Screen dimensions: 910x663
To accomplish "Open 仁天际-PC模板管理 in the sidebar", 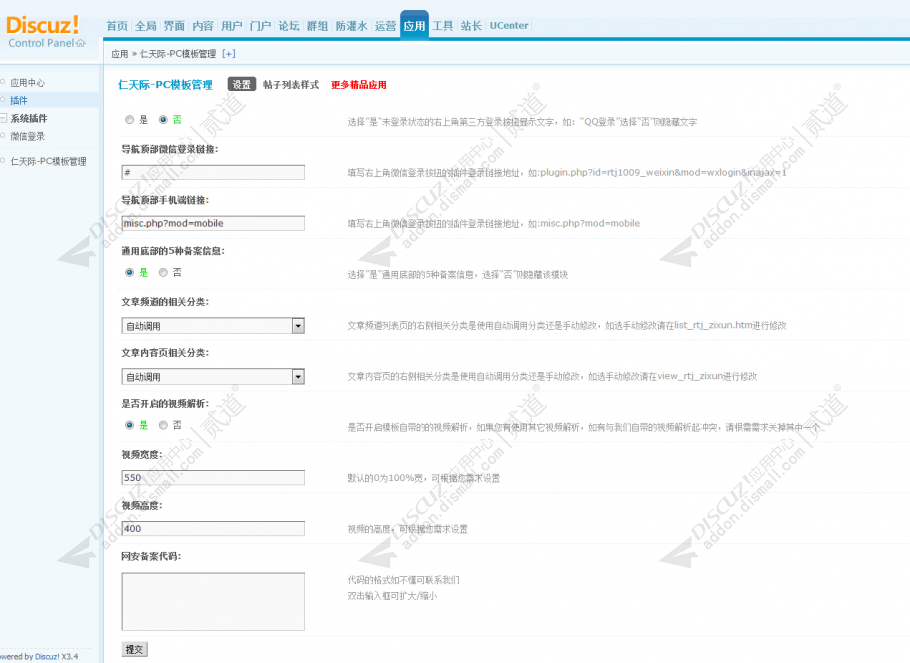I will pos(48,161).
